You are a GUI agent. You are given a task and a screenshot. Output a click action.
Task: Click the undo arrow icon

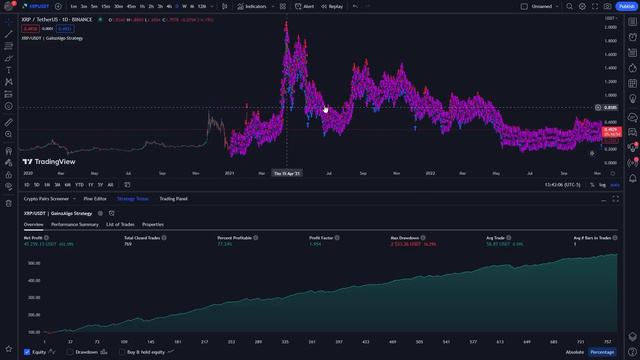click(355, 7)
